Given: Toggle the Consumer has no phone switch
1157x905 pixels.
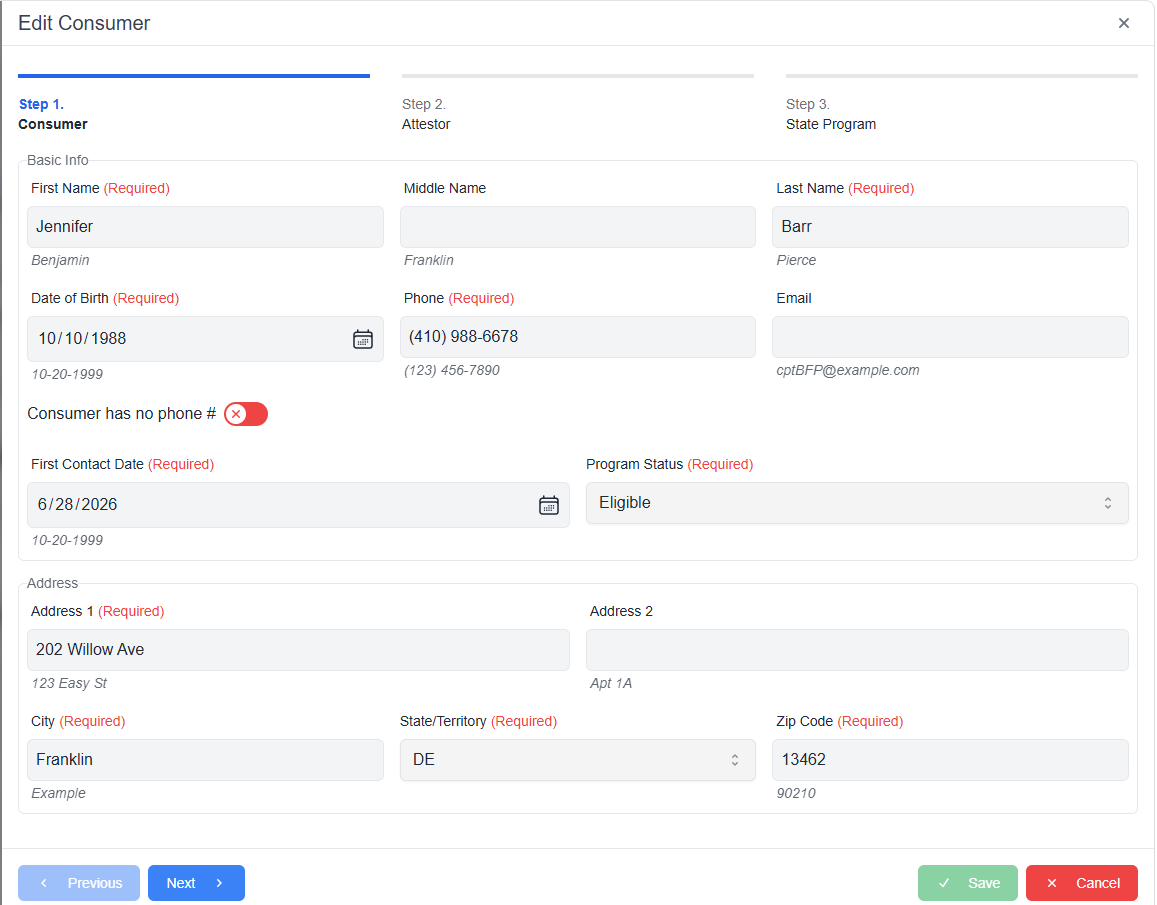Looking at the screenshot, I should coord(246,414).
